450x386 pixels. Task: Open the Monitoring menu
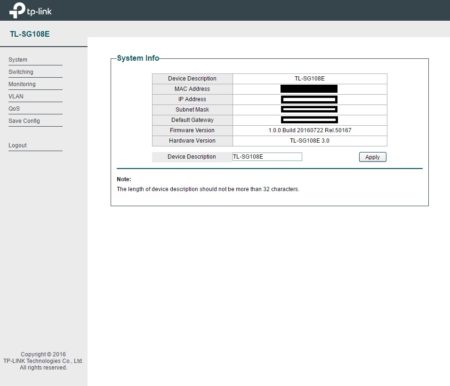click(x=22, y=84)
